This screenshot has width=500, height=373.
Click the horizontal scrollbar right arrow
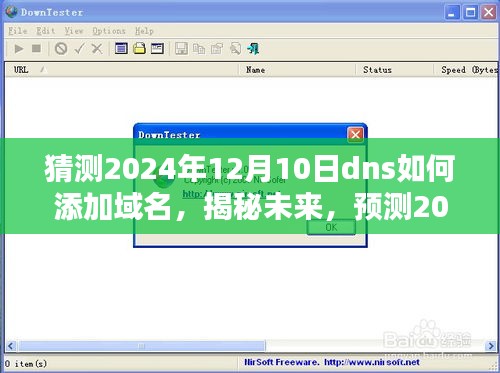click(491, 346)
